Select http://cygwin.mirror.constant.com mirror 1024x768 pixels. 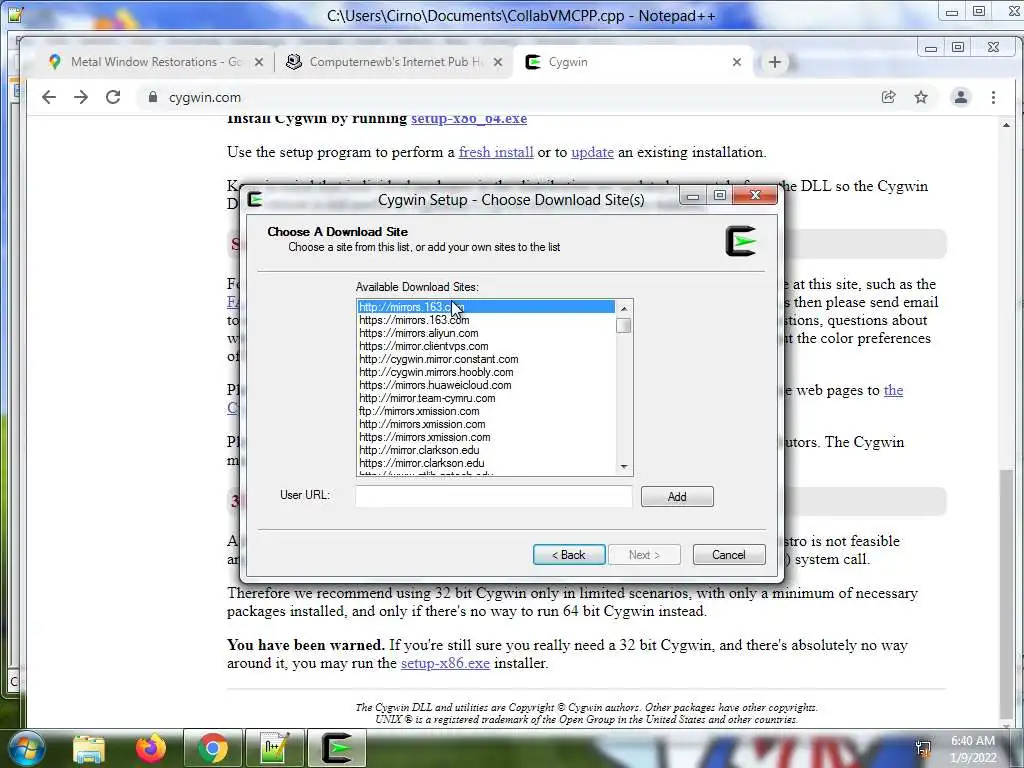point(486,359)
